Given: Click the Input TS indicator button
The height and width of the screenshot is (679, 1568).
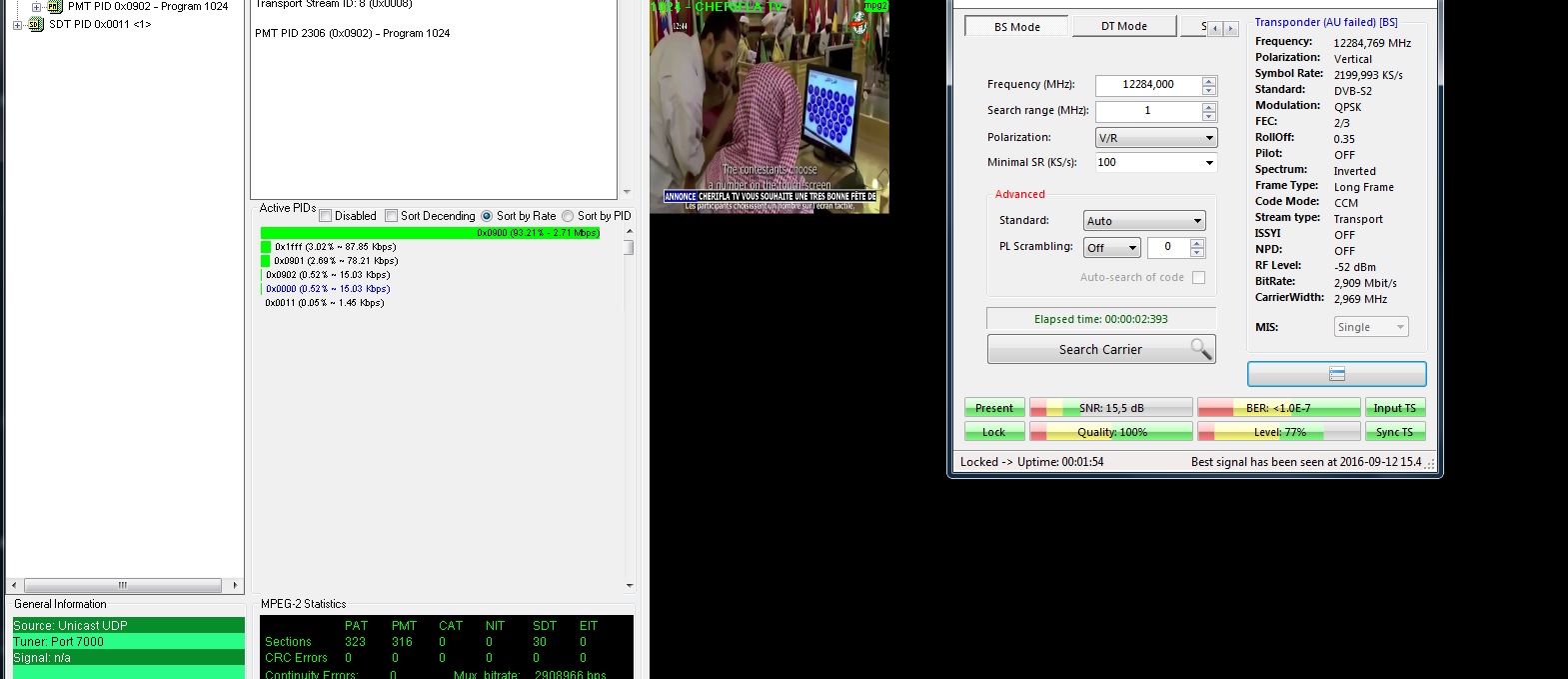Looking at the screenshot, I should [1394, 408].
